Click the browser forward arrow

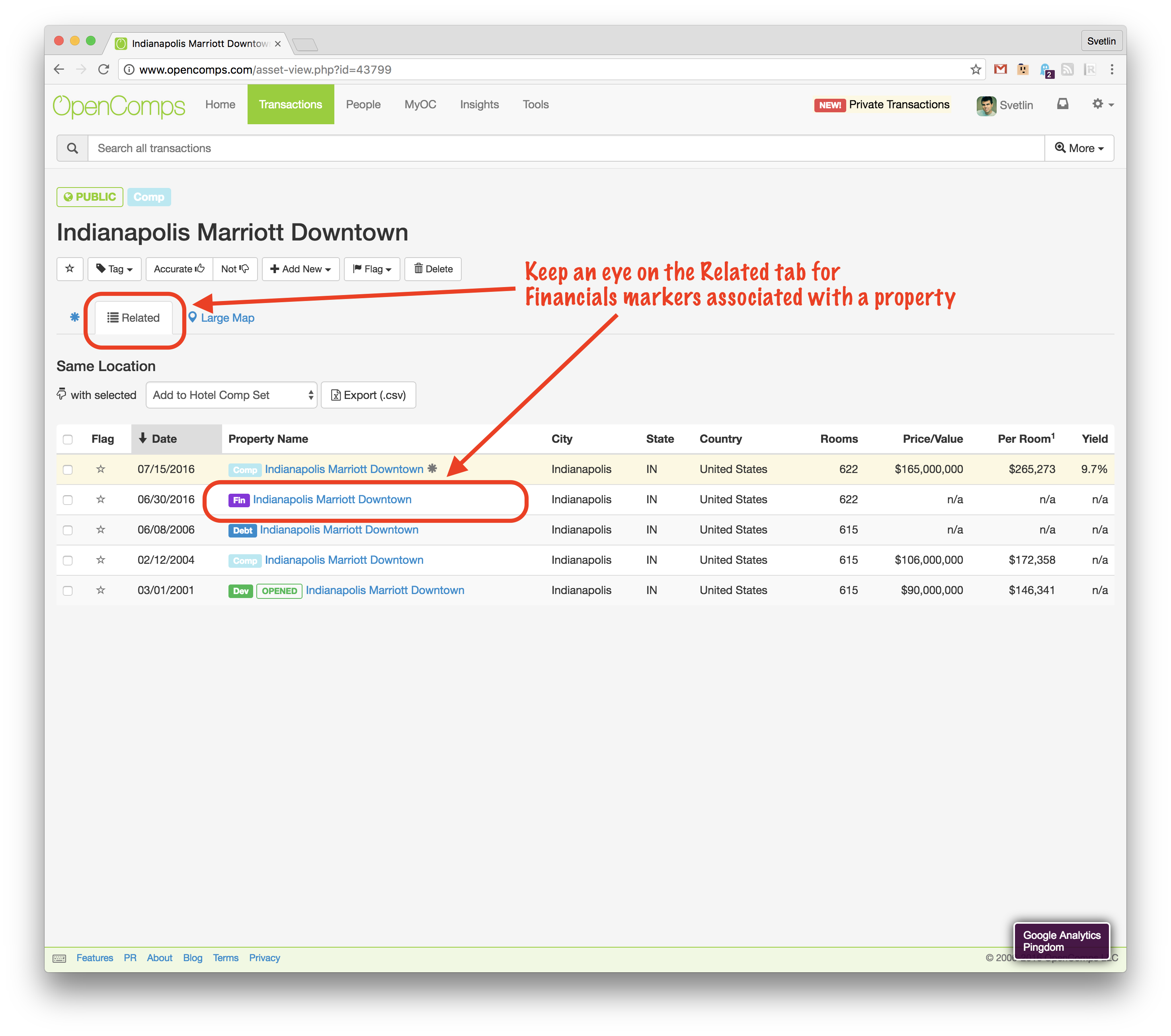click(81, 69)
